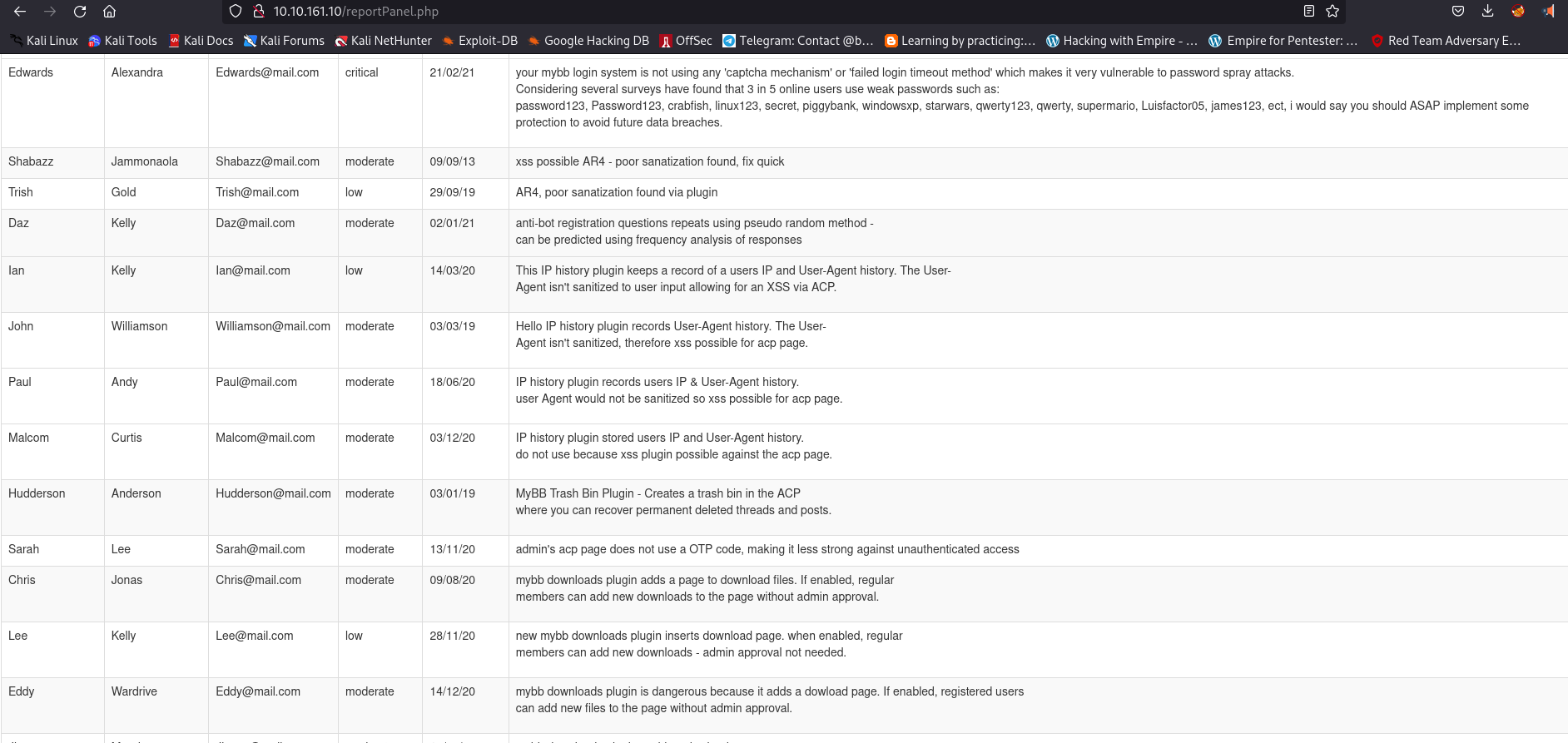Screen dimensions: 1568x743
Task: Open the Kali Linux bookmark
Action: tap(44, 41)
